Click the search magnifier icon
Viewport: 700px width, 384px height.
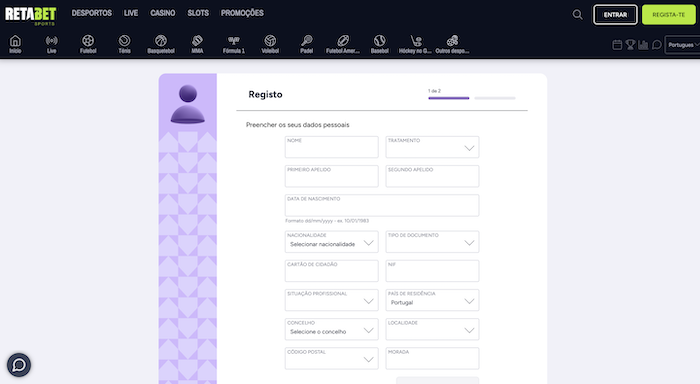(577, 15)
